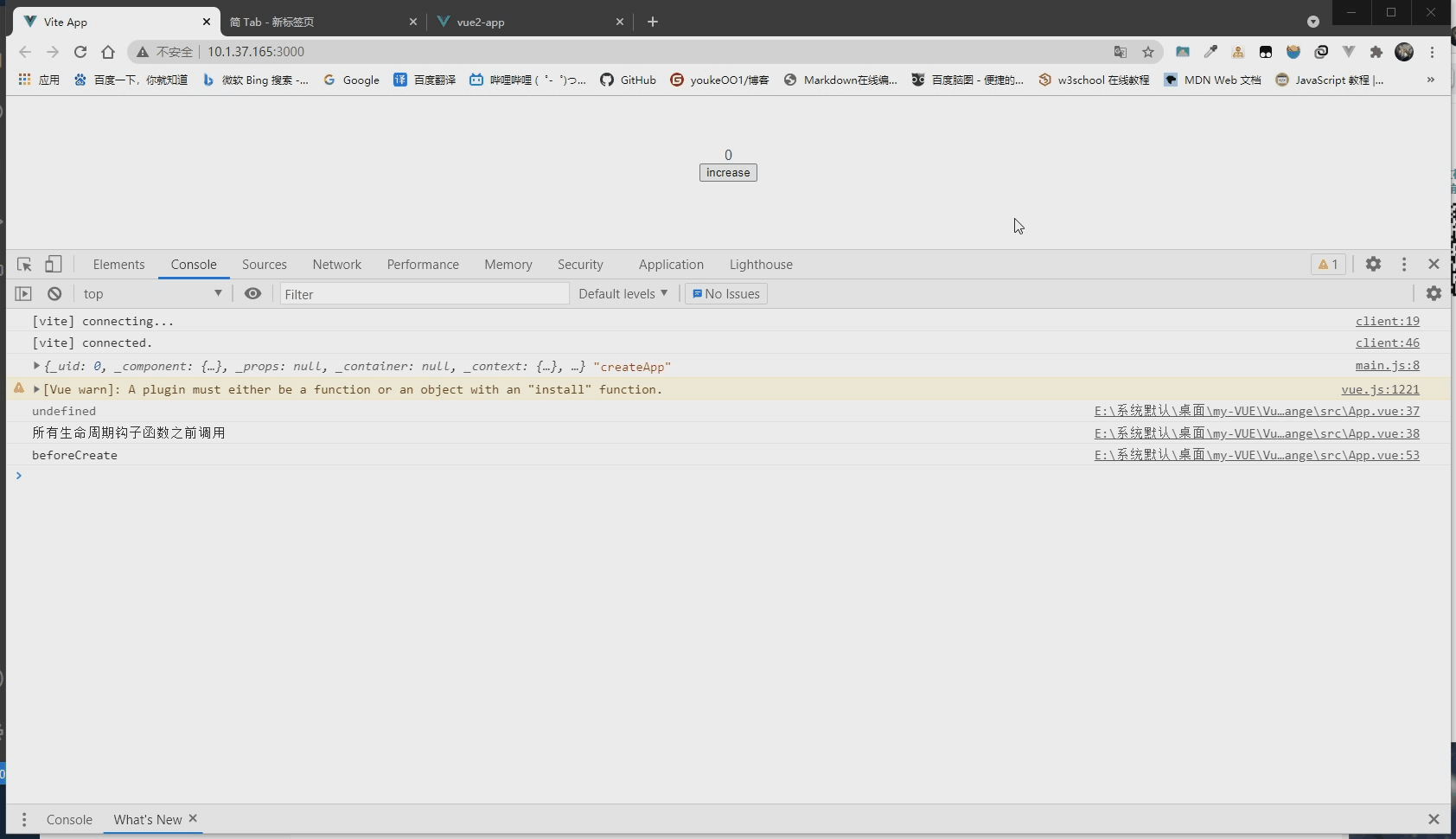Open the GitHub bookmark

point(628,80)
